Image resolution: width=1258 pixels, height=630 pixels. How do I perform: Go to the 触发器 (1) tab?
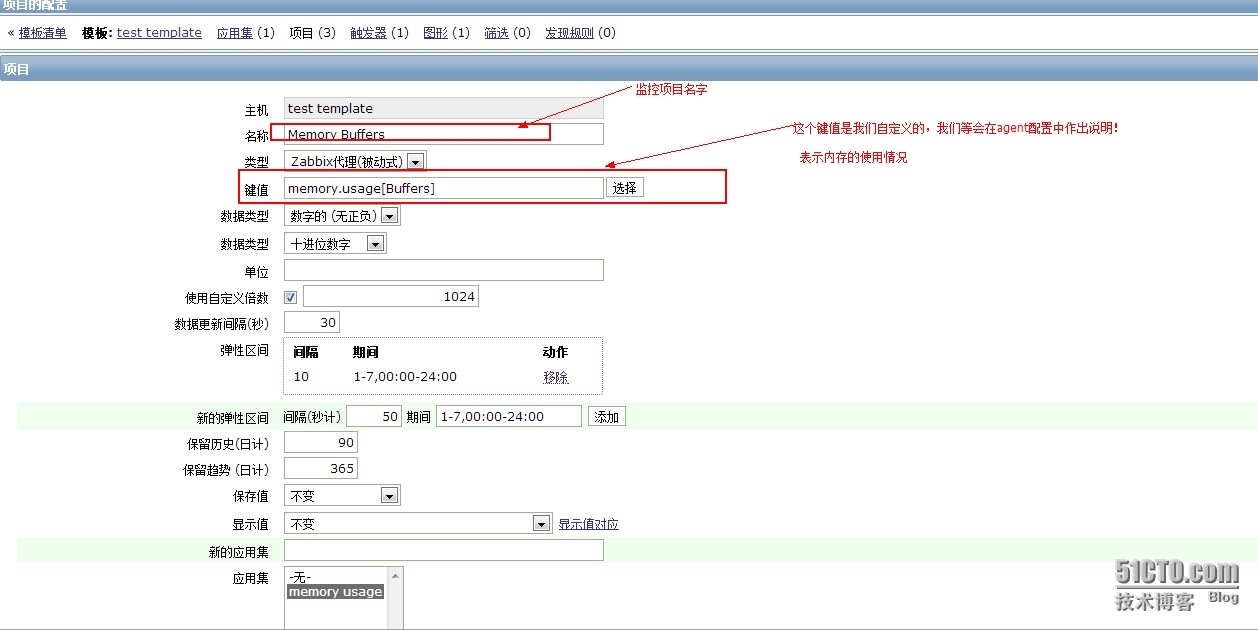(380, 33)
